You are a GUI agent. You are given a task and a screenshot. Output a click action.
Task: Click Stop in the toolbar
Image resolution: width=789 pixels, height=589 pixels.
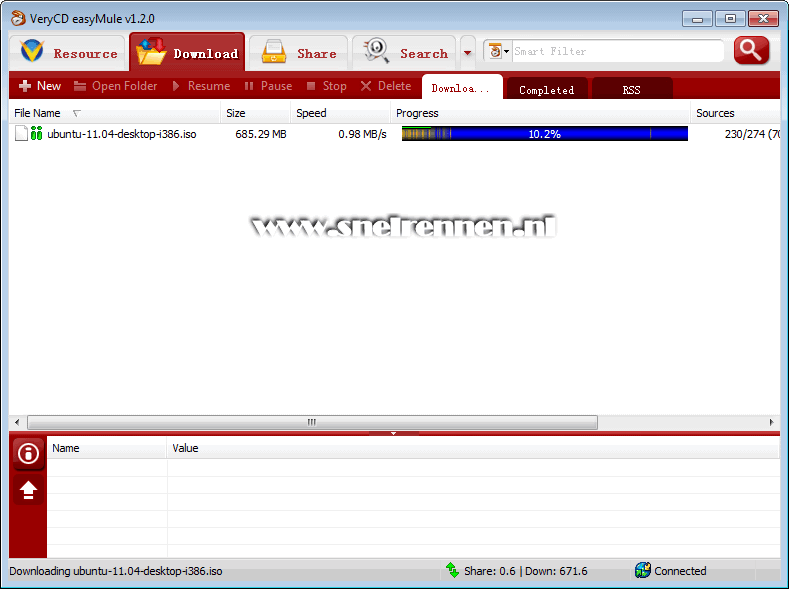[327, 86]
